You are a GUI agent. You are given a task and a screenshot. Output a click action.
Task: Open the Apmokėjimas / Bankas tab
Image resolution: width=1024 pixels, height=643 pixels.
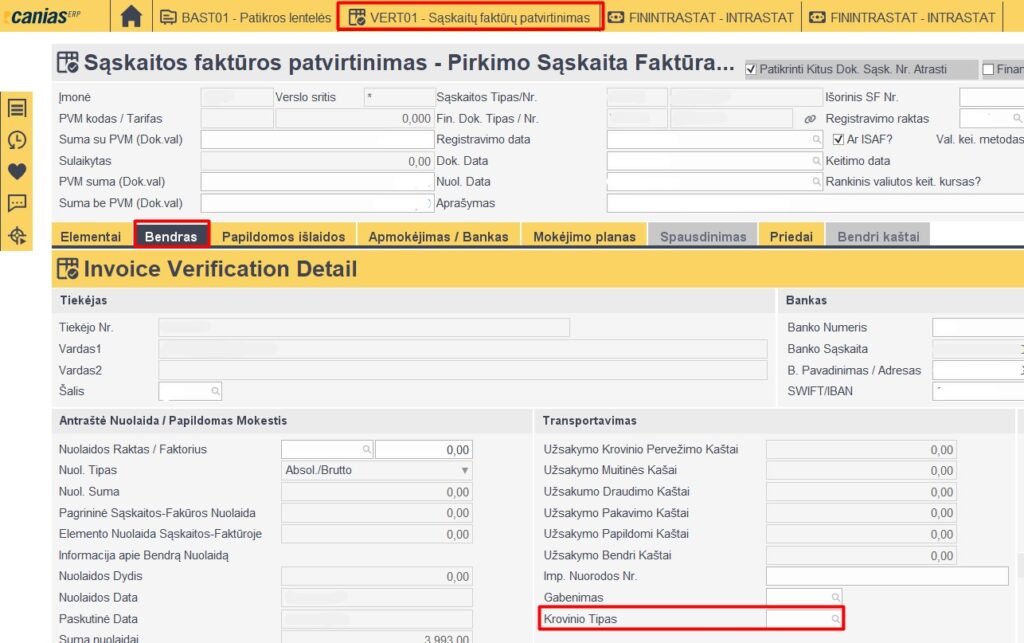(x=438, y=237)
